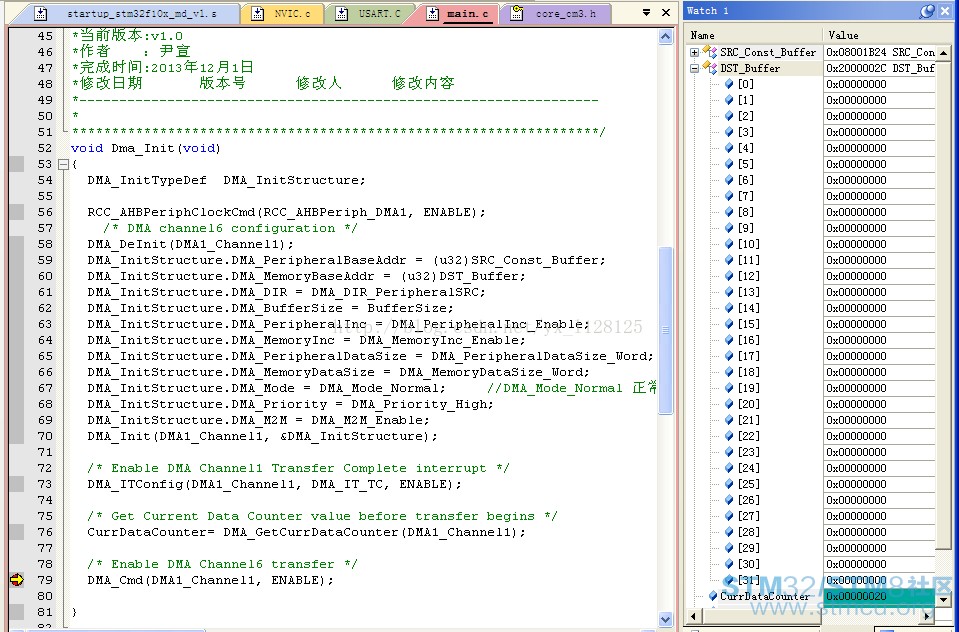This screenshot has width=959, height=632.
Task: Click the header file icon on core_cm3.h tab
Action: pyautogui.click(x=518, y=14)
